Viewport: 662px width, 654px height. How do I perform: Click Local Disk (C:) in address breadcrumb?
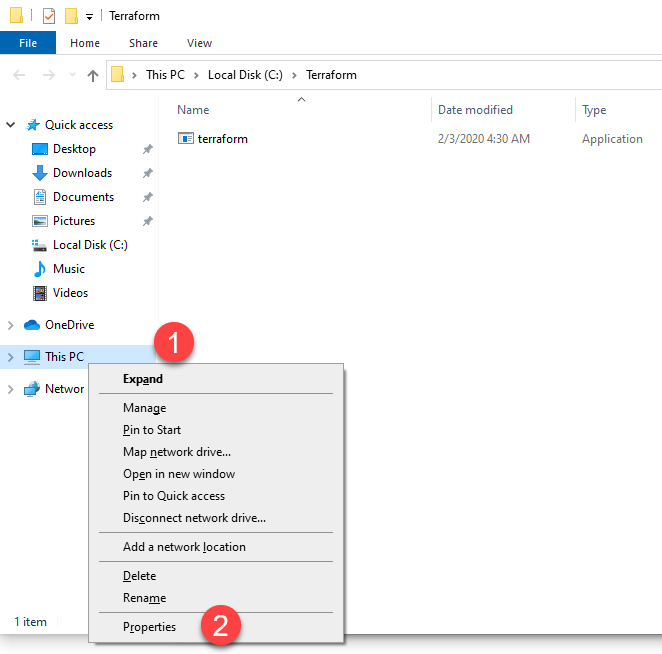tap(246, 75)
